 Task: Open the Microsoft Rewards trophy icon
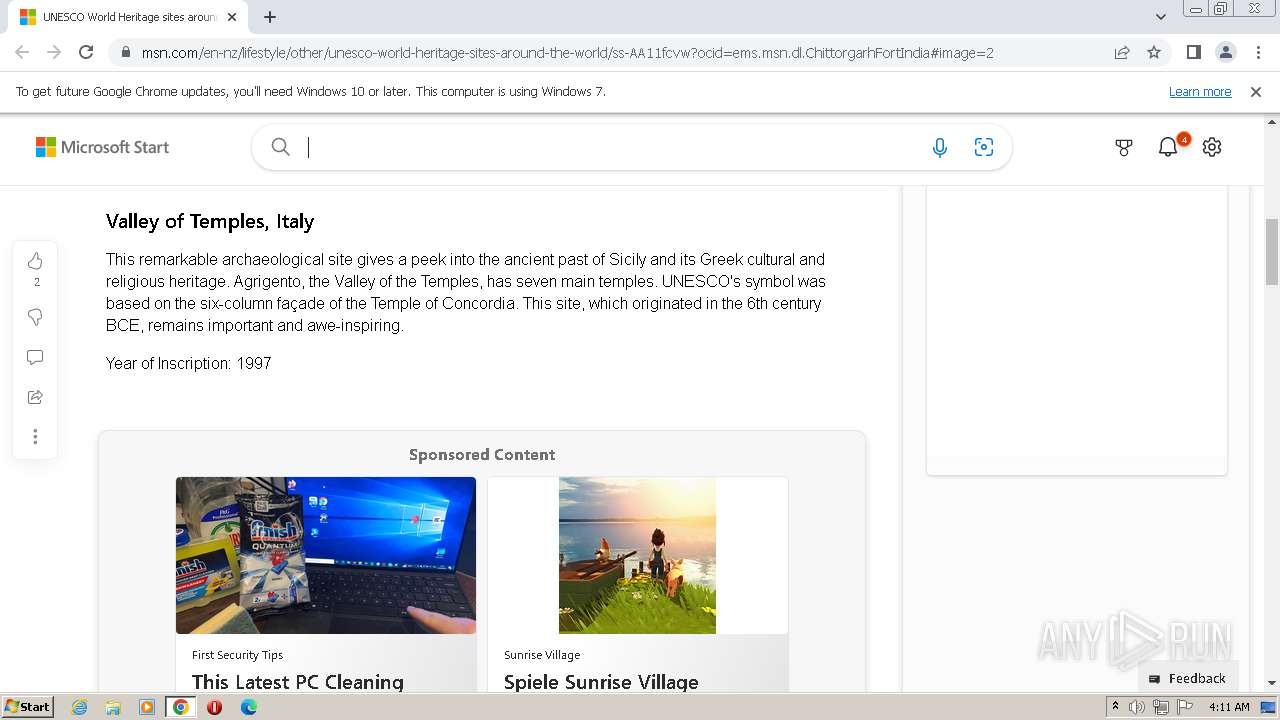[x=1124, y=147]
